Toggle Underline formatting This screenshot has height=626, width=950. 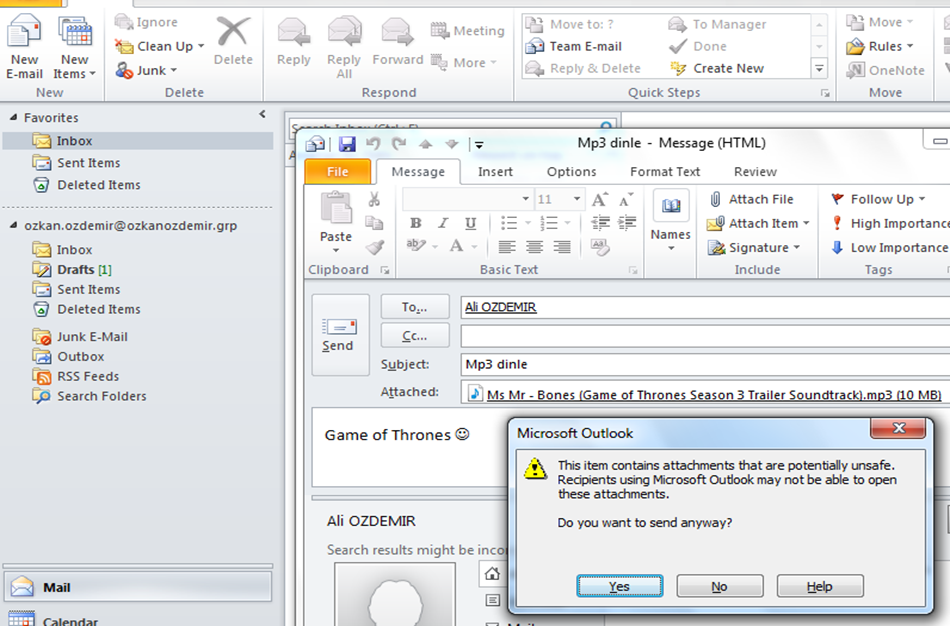470,223
